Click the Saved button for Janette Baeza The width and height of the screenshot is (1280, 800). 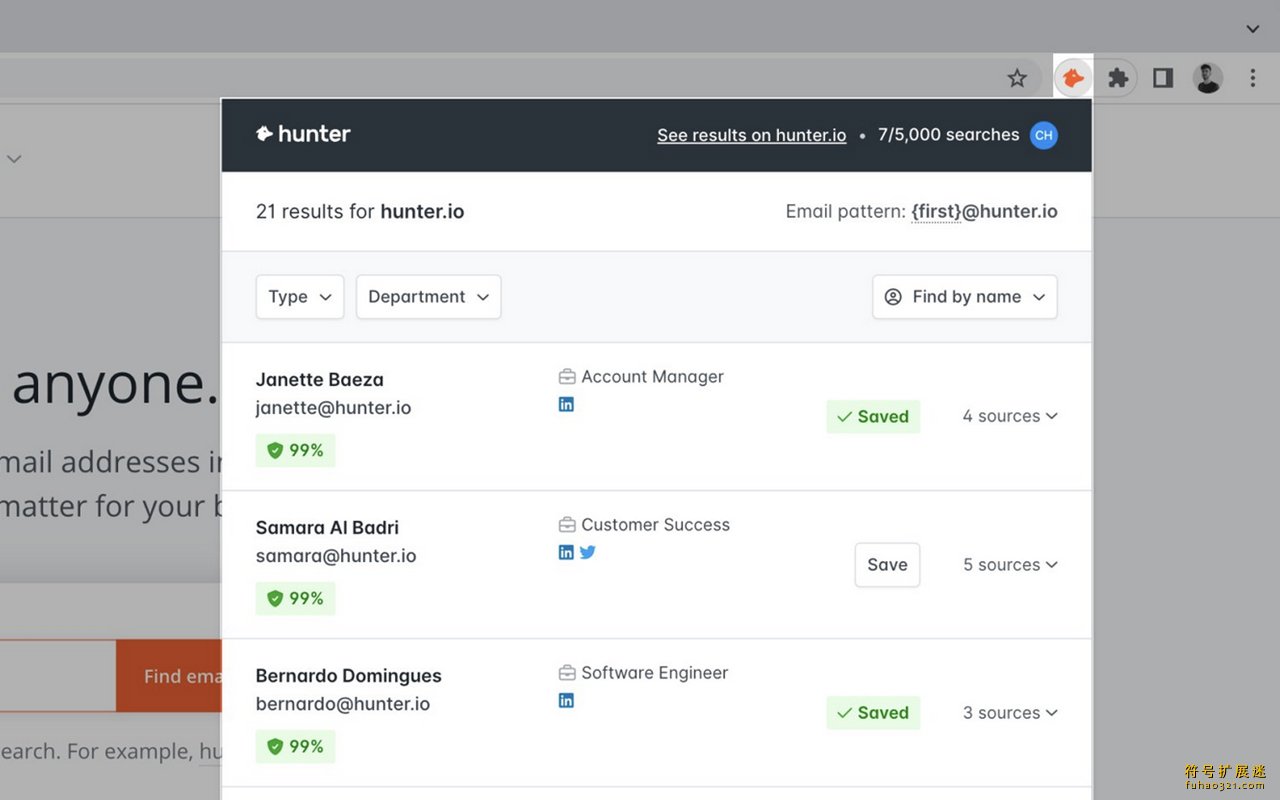[x=873, y=417]
